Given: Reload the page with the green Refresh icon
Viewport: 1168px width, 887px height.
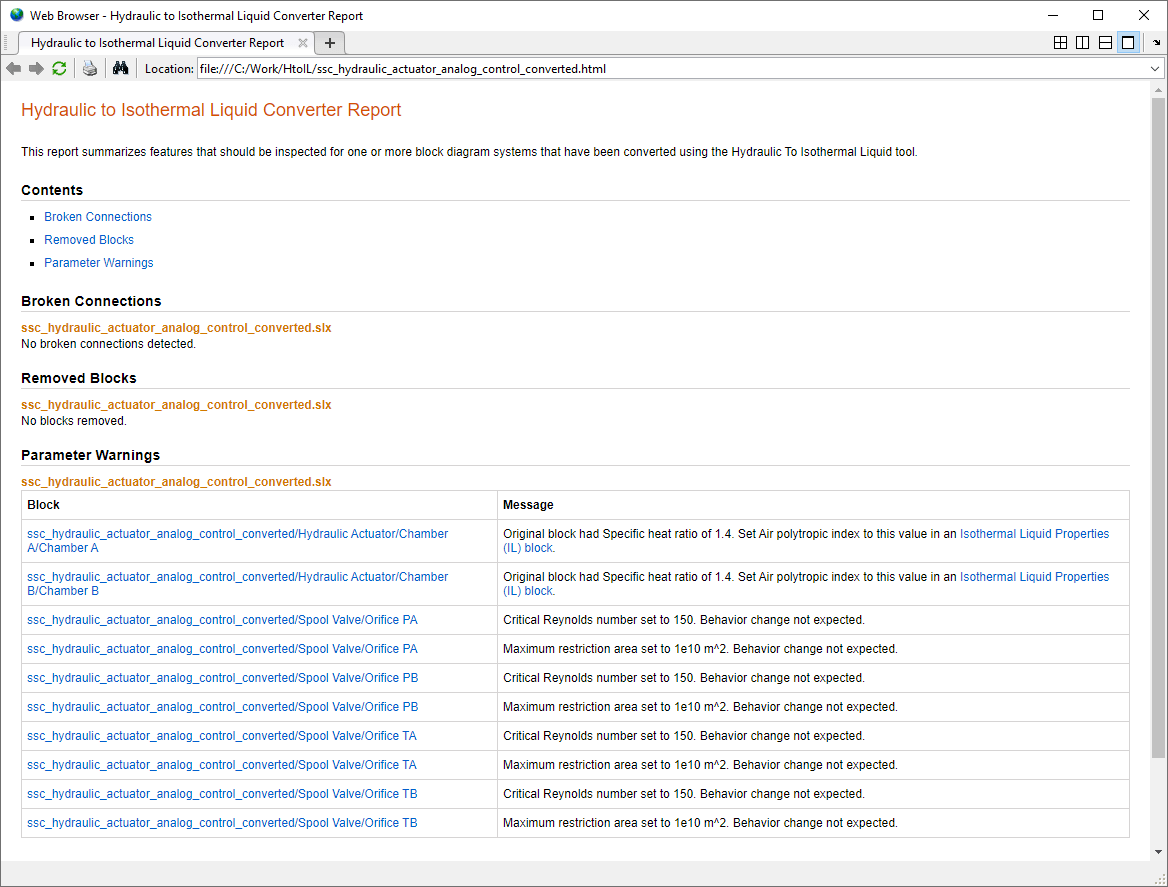Looking at the screenshot, I should click(59, 68).
